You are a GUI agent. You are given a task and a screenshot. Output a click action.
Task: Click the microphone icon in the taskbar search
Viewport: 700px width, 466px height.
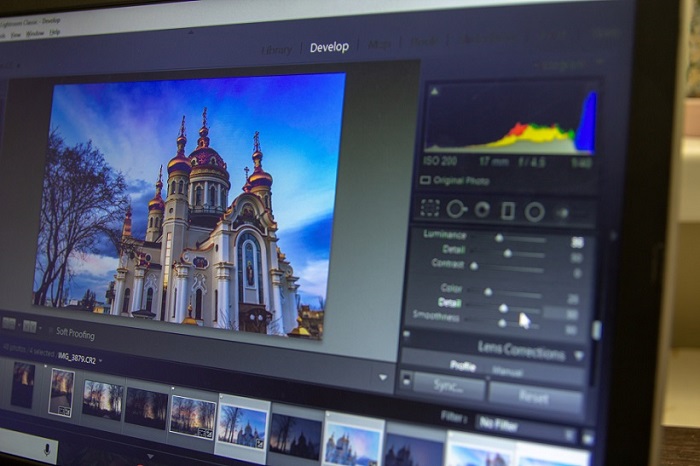[x=47, y=449]
